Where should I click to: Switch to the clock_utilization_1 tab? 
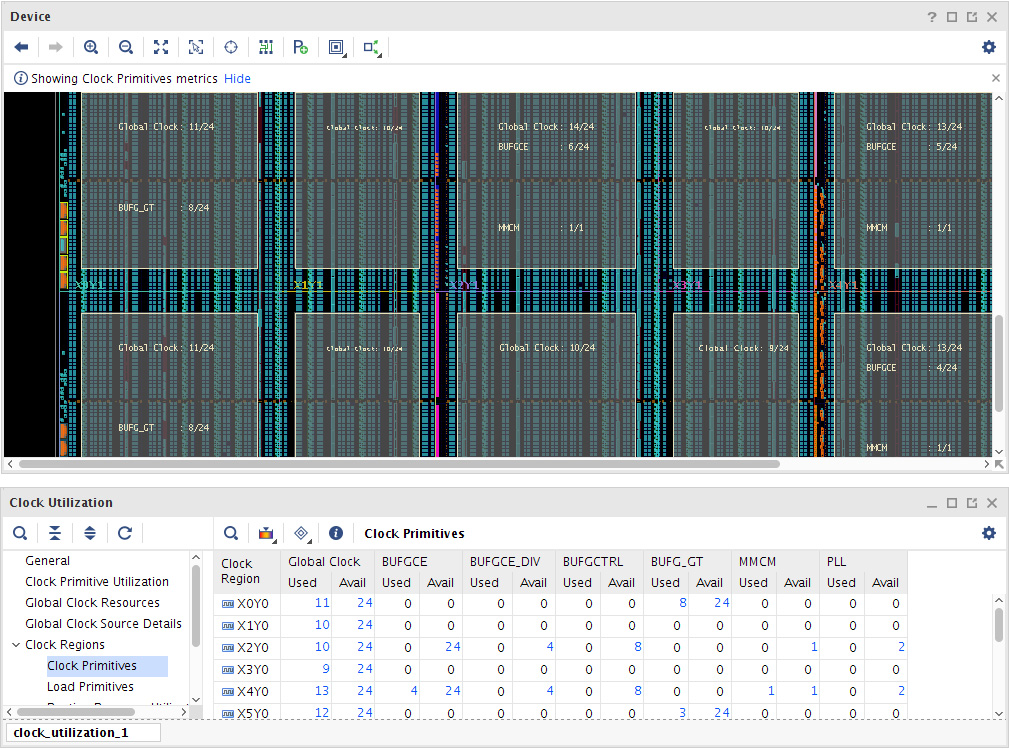82,732
